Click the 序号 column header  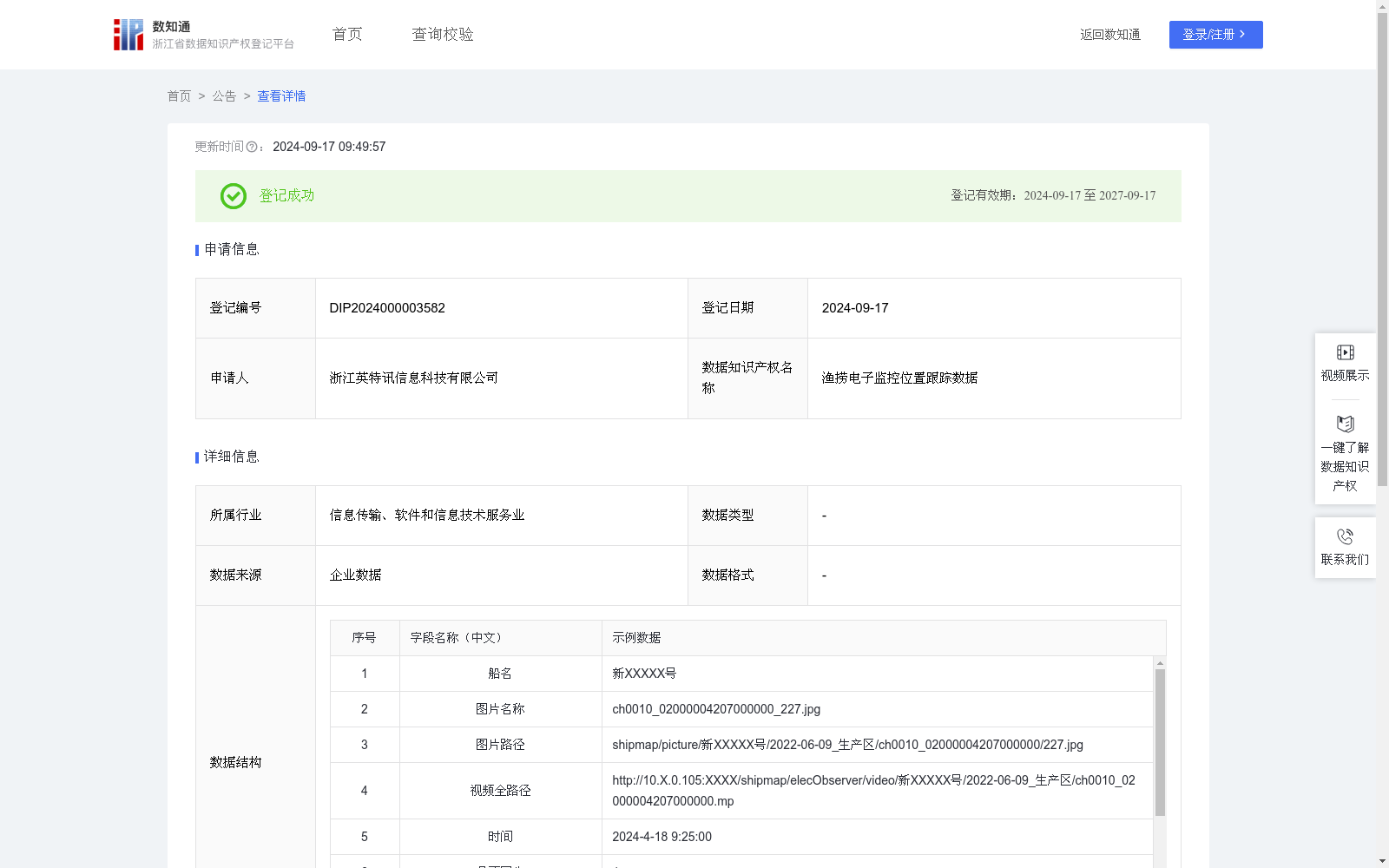tap(365, 638)
